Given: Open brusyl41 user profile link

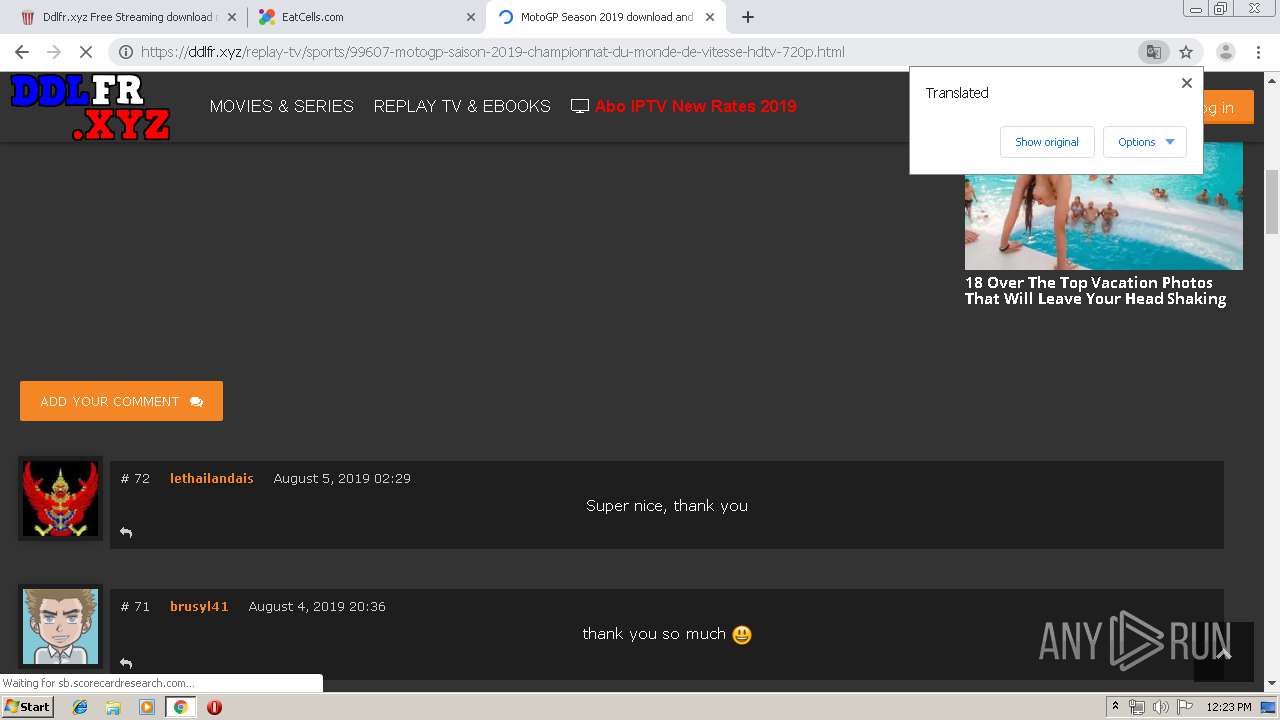Looking at the screenshot, I should tap(199, 606).
